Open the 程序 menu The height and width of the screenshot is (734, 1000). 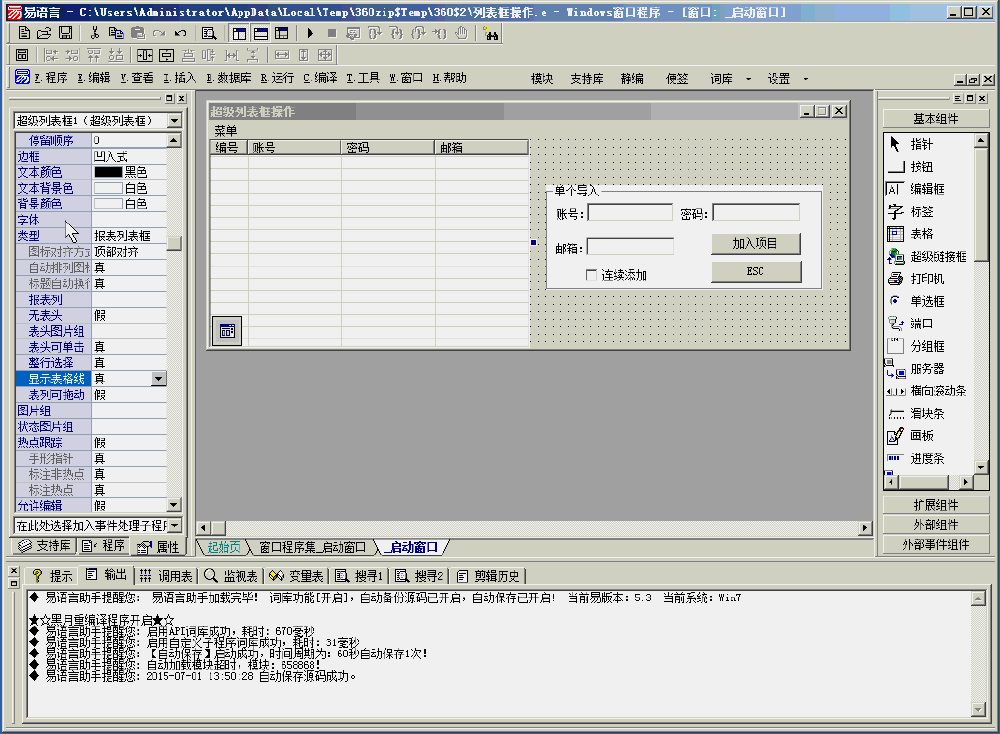point(50,78)
